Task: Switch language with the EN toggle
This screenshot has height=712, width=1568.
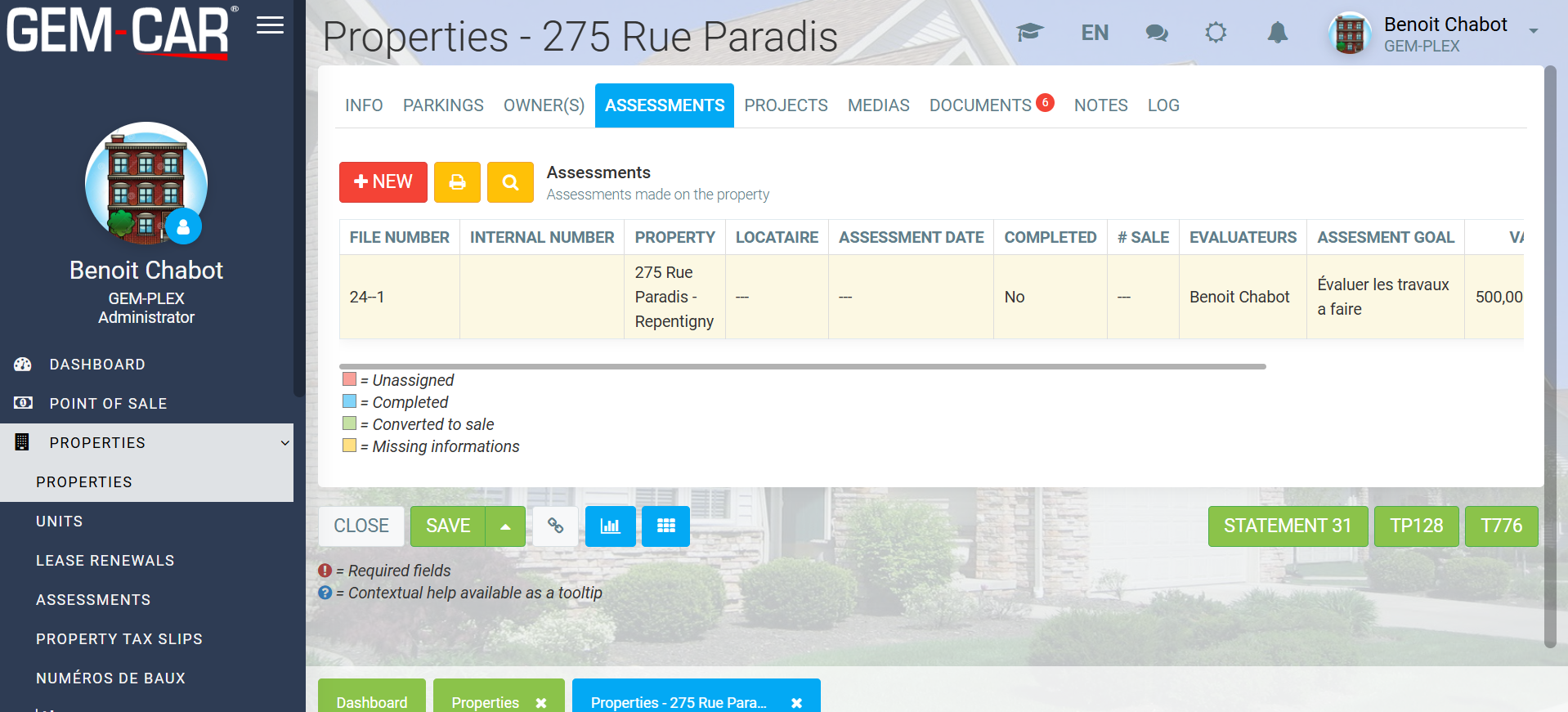Action: tap(1095, 33)
